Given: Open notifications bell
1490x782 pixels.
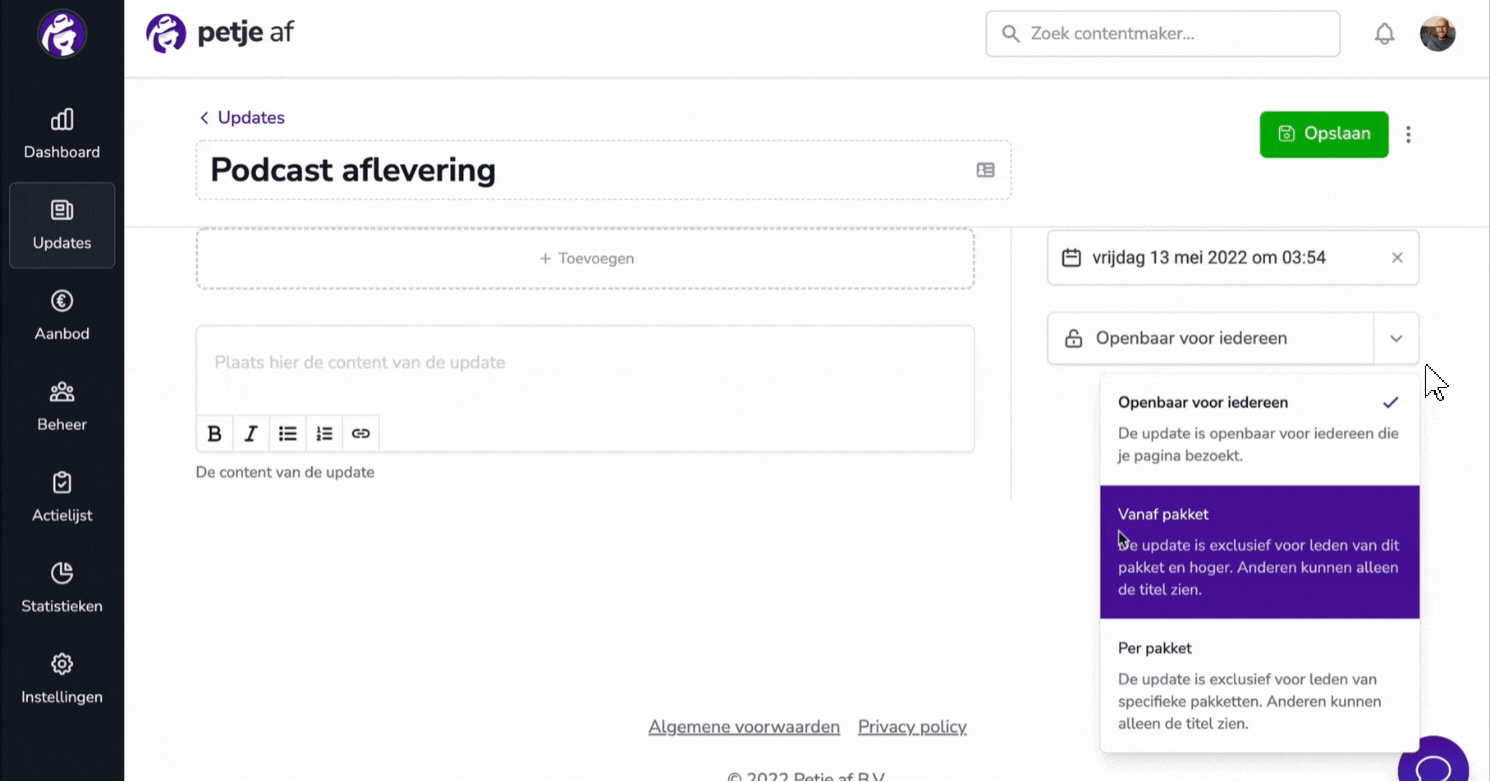Looking at the screenshot, I should [1384, 34].
